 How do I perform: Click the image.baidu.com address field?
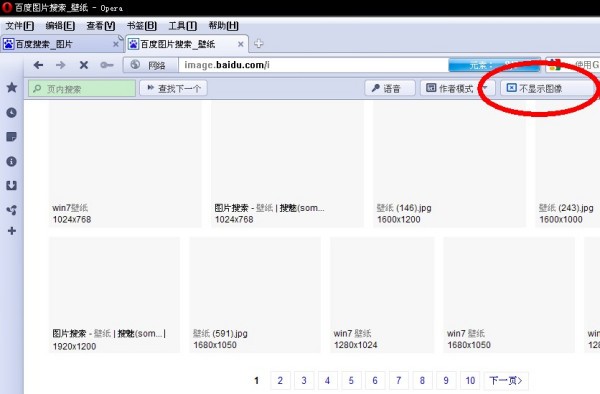[x=314, y=65]
